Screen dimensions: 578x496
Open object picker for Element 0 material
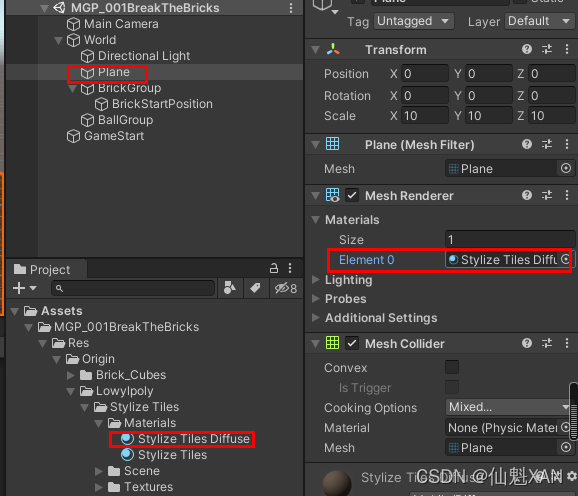coord(566,259)
